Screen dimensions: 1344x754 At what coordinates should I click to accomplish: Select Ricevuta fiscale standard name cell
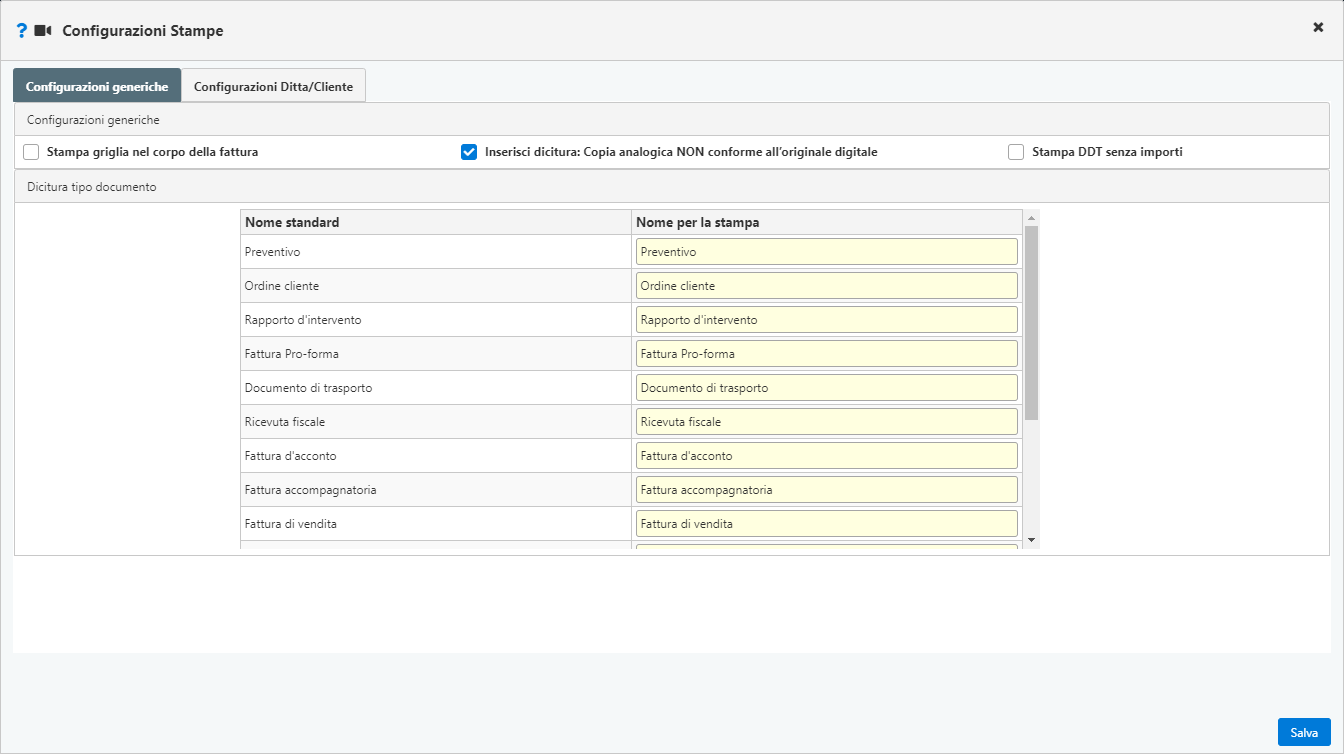(436, 422)
